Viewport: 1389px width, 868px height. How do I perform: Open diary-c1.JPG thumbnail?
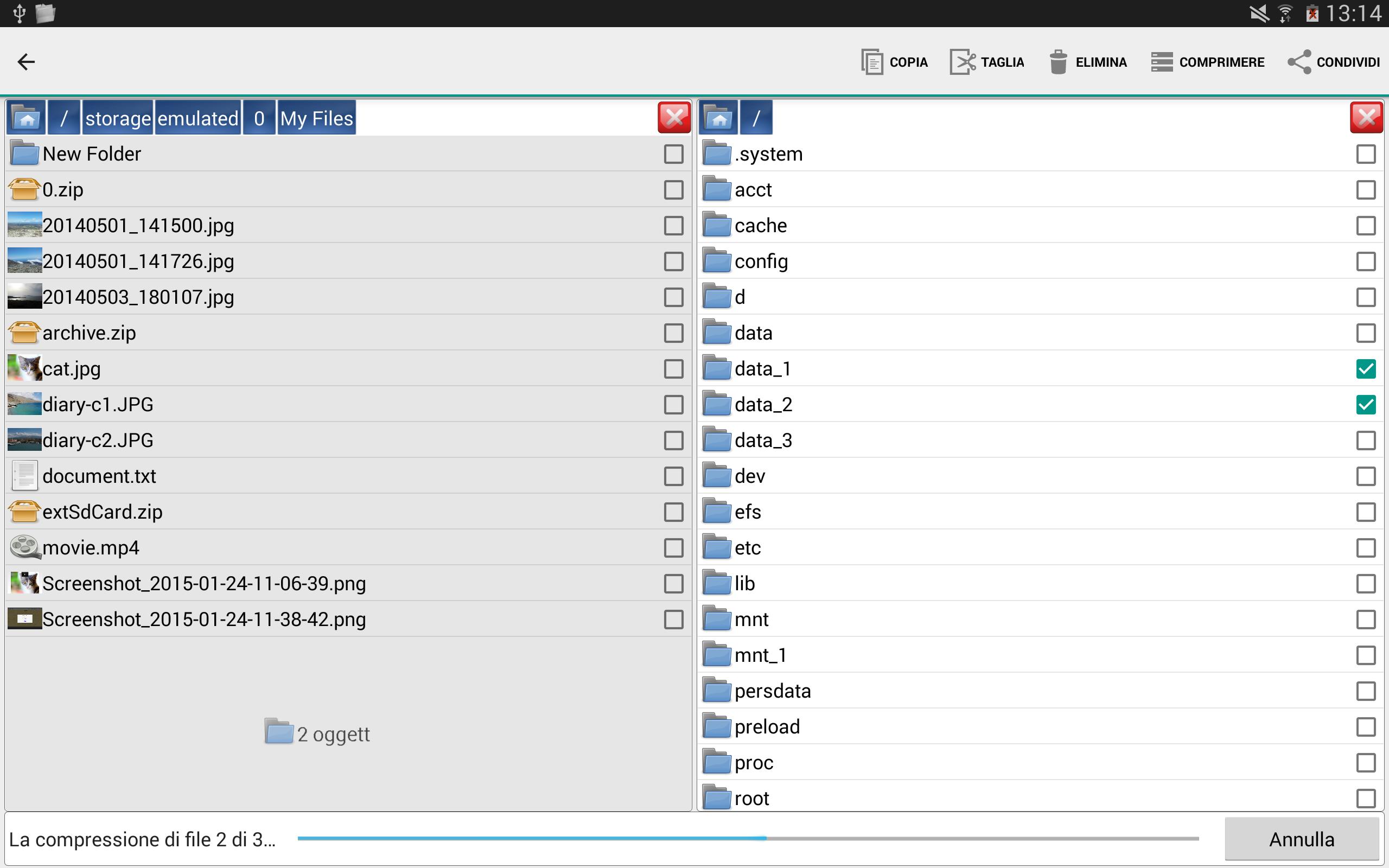[x=24, y=404]
